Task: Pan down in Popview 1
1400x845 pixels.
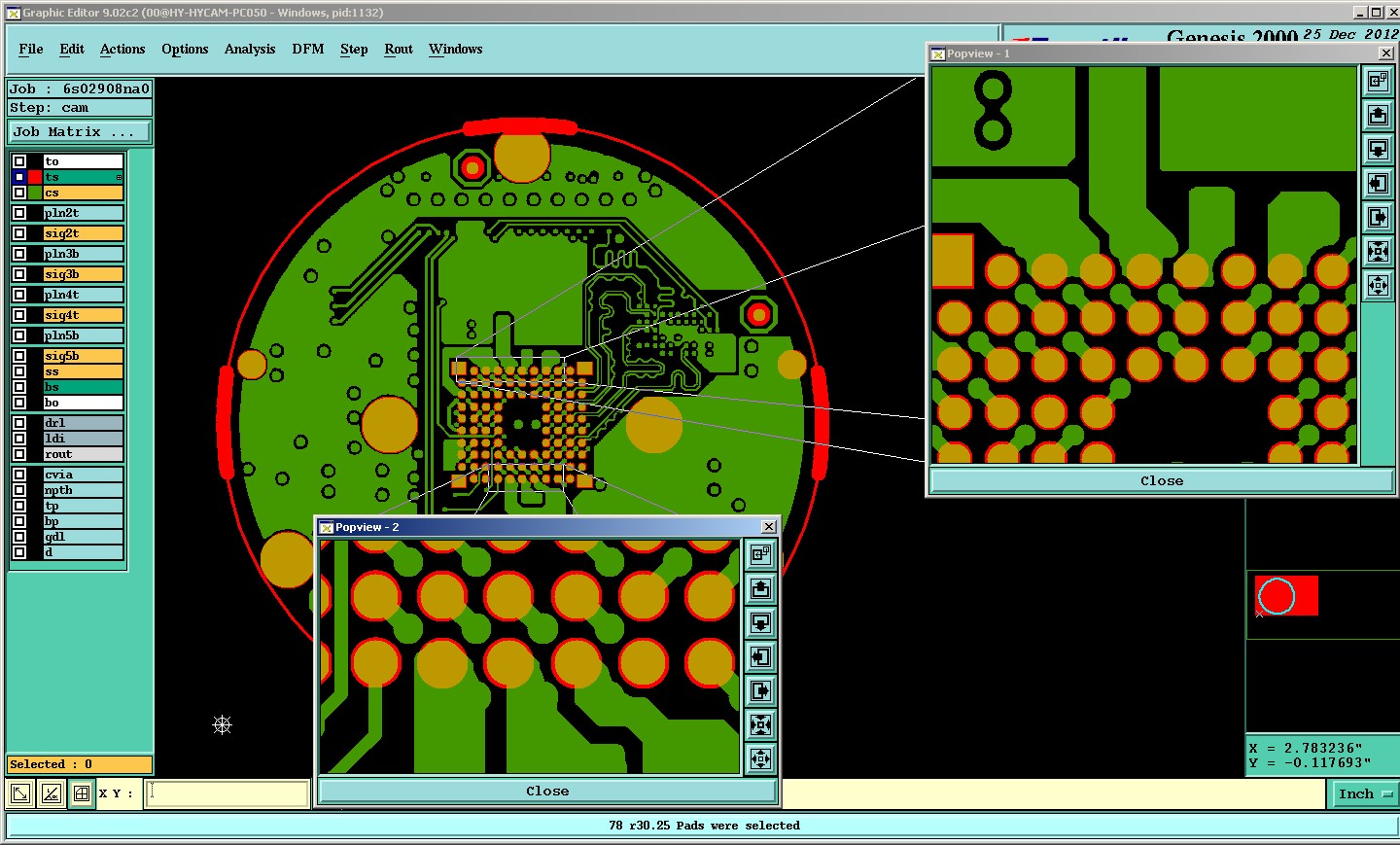Action: 1378,150
